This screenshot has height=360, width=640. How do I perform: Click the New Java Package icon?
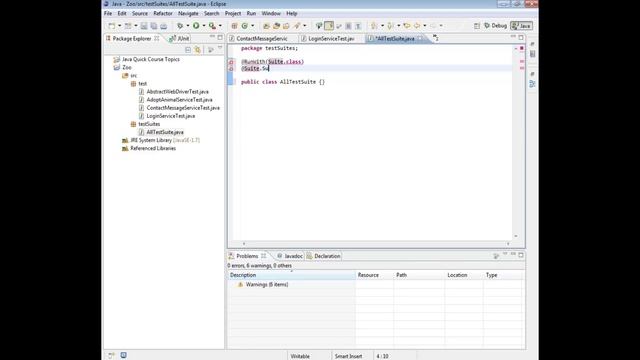point(234,26)
